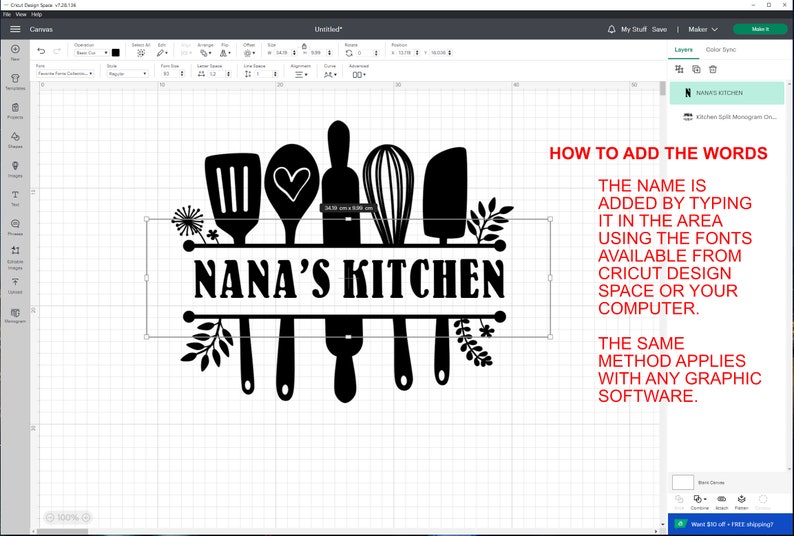The image size is (794, 536).
Task: Select the Kitchen Split Monogram layer
Action: [x=727, y=117]
